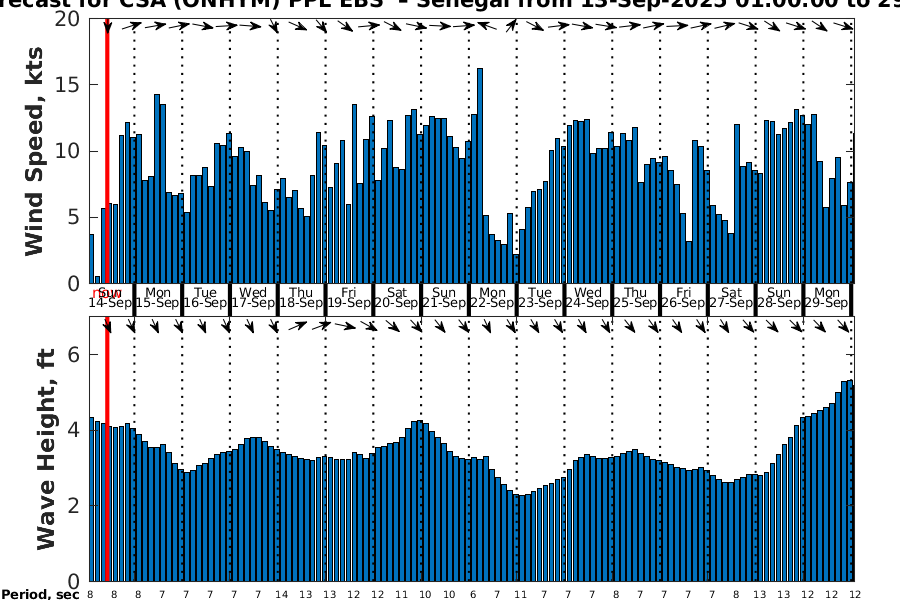The height and width of the screenshot is (600, 900).
Task: Click the 'Wind Speed, kts' axis title
Action: click(34, 151)
